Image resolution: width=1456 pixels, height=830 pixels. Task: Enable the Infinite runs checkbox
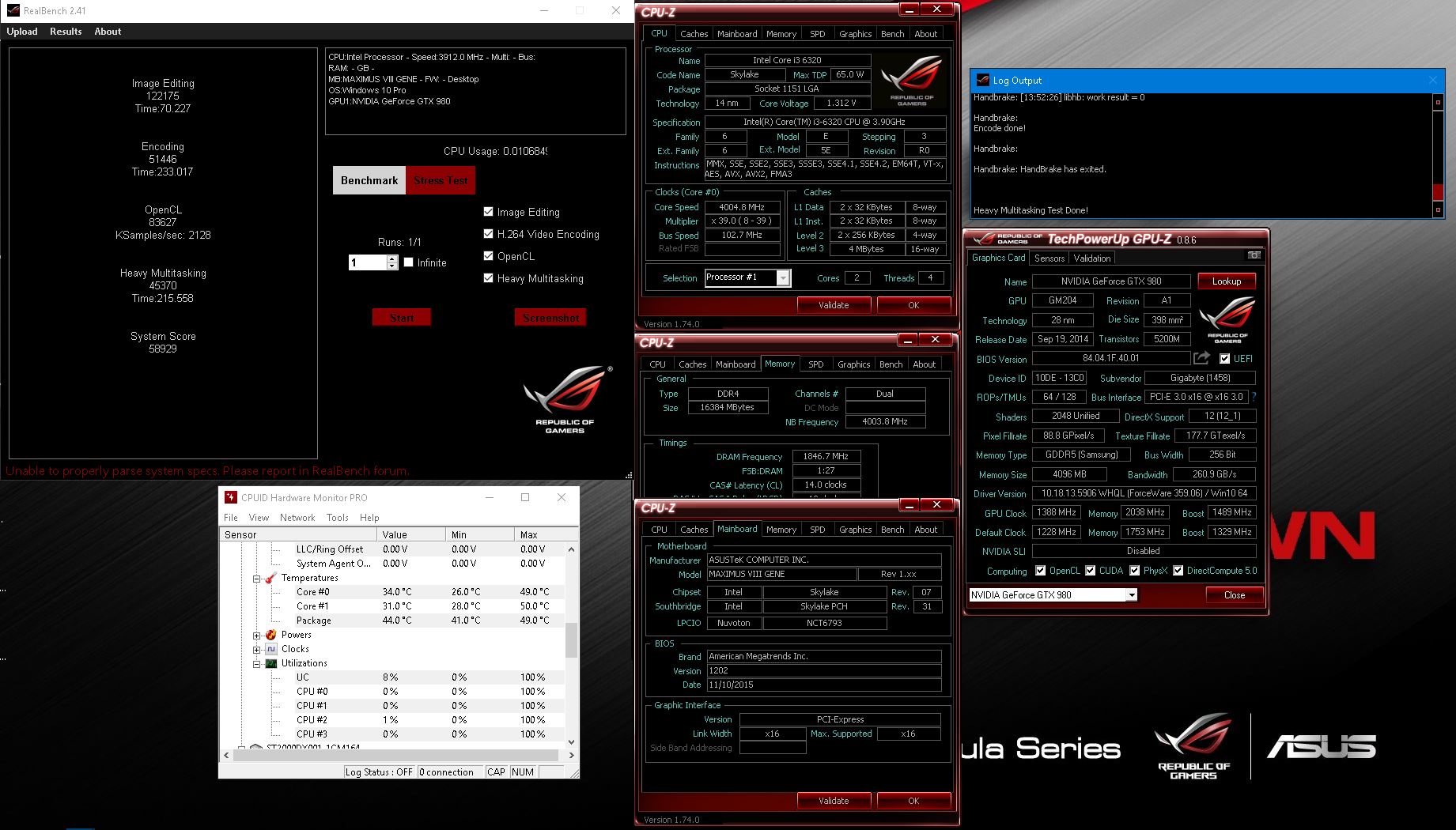408,262
